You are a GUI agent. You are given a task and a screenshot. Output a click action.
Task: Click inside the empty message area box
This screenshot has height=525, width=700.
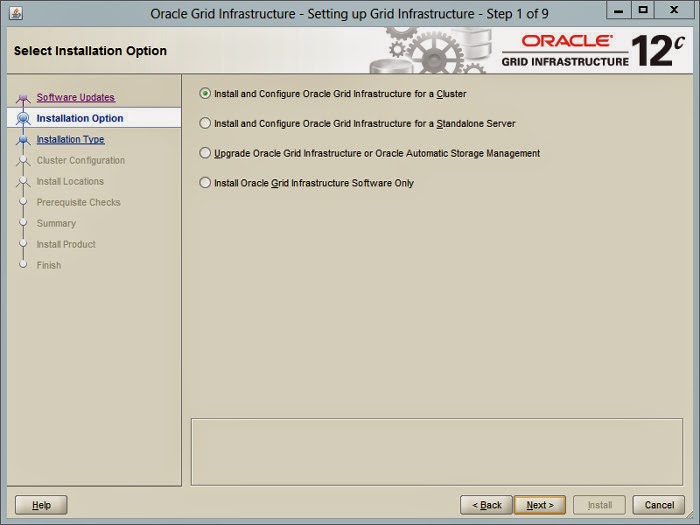coord(437,452)
